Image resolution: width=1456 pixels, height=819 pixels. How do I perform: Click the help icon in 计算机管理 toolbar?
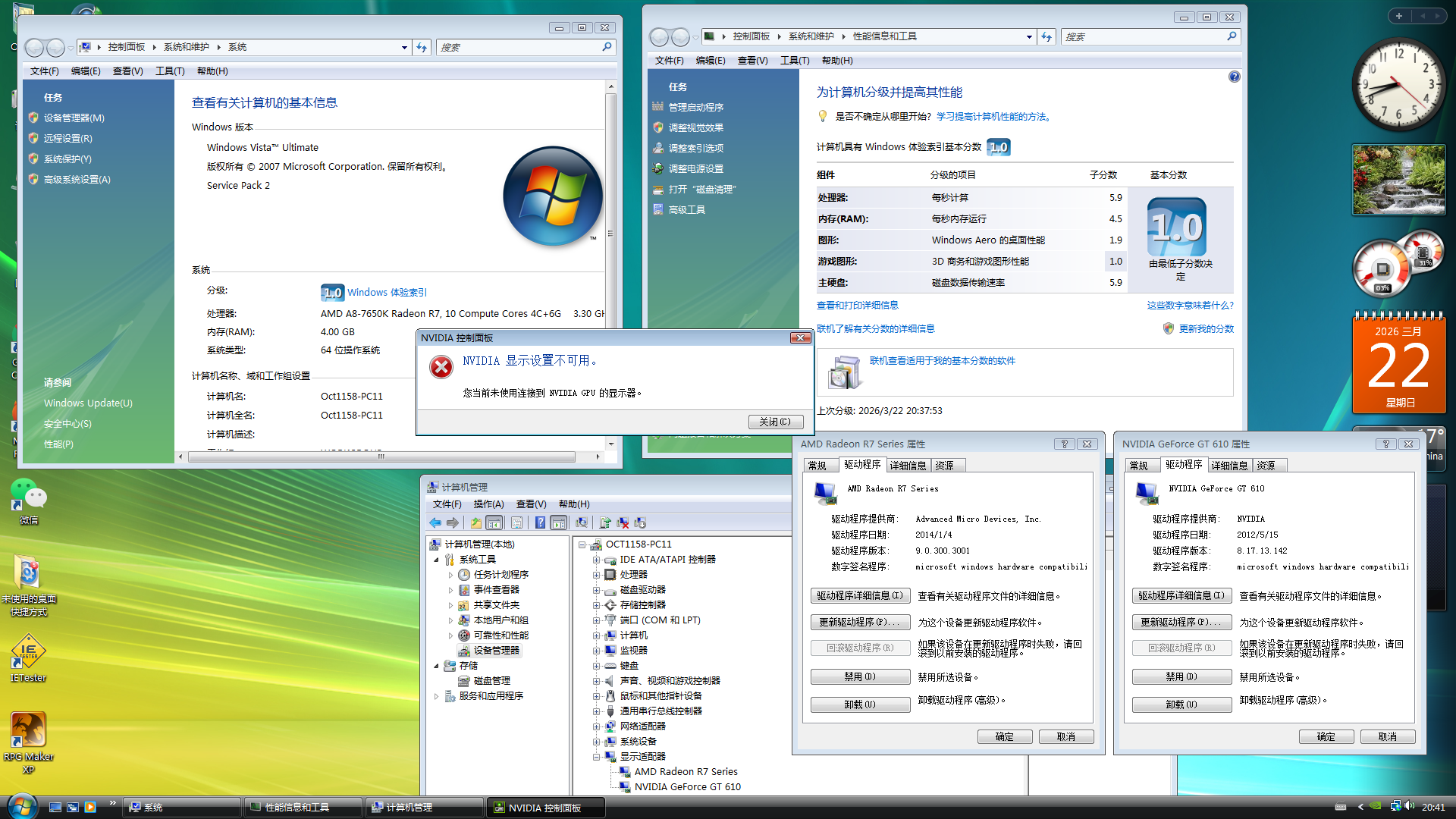[540, 523]
